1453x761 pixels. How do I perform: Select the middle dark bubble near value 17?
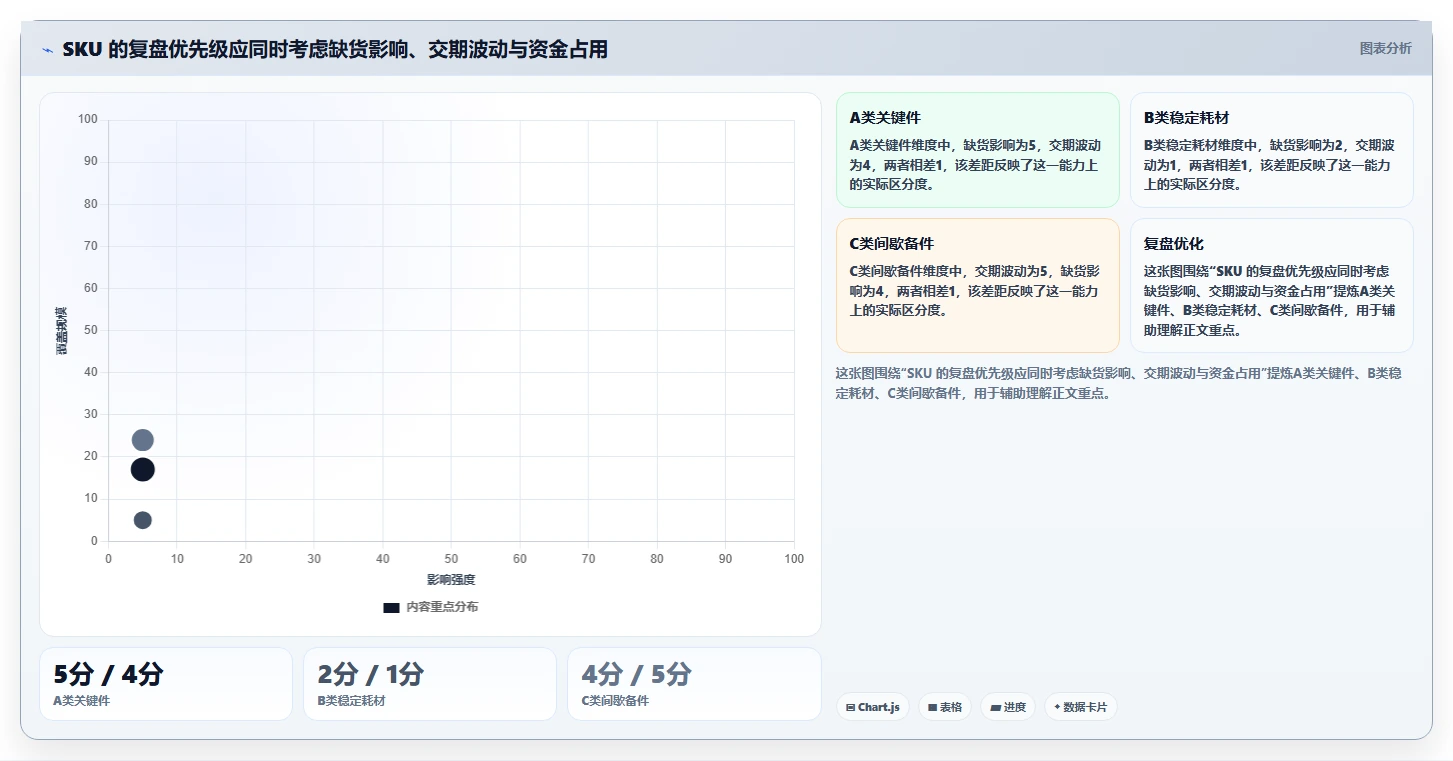[142, 469]
